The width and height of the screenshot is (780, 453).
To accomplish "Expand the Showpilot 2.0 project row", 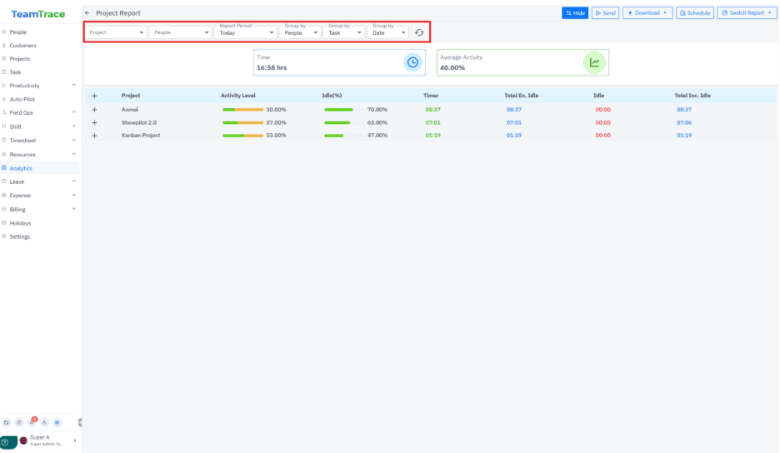I will click(94, 122).
